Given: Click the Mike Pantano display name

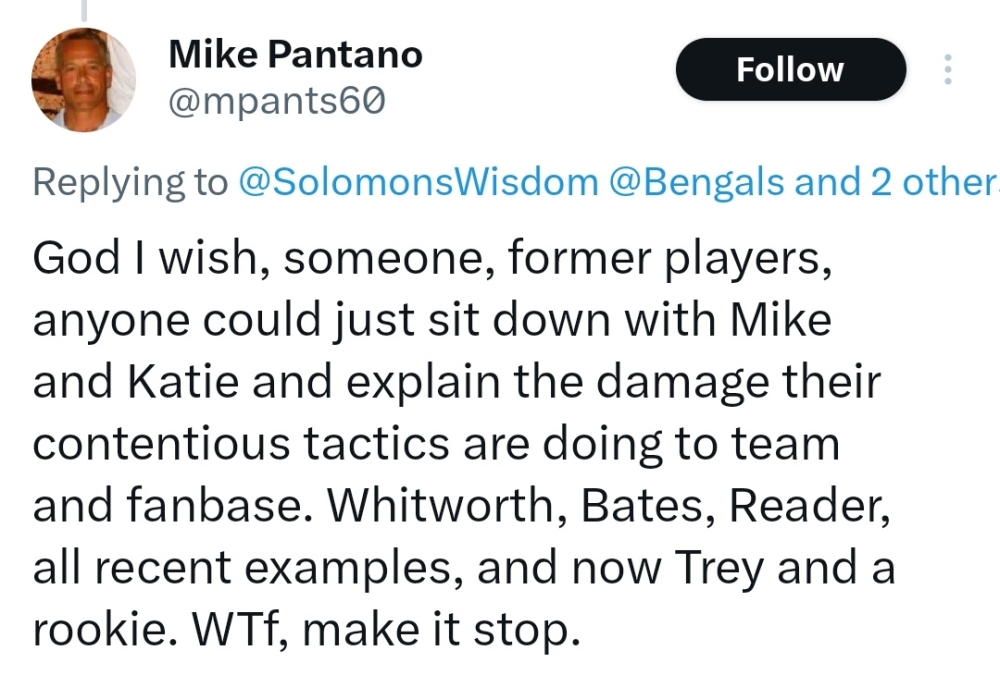Looking at the screenshot, I should coord(295,54).
